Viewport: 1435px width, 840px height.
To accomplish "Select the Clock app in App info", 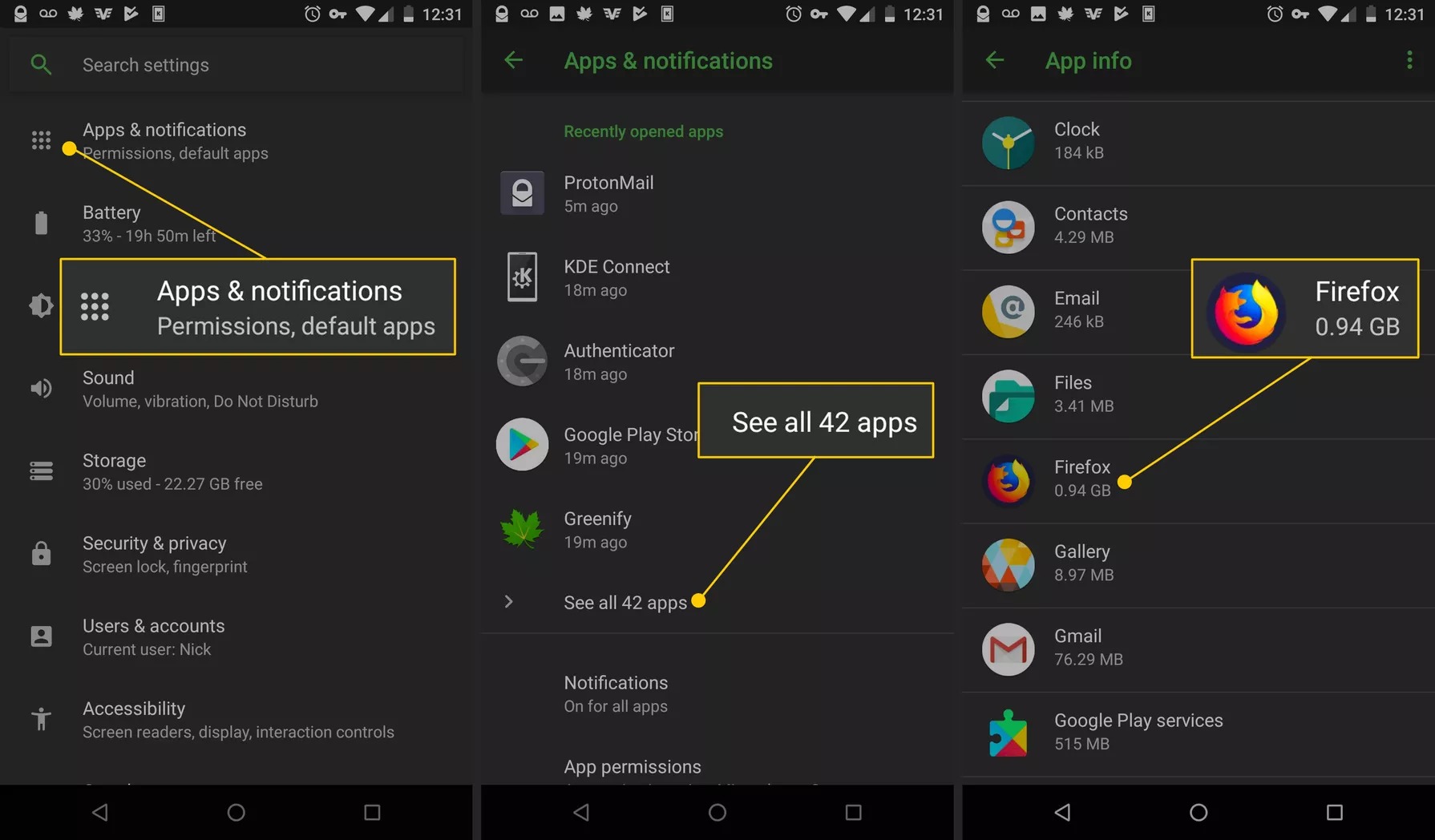I will tap(1077, 140).
